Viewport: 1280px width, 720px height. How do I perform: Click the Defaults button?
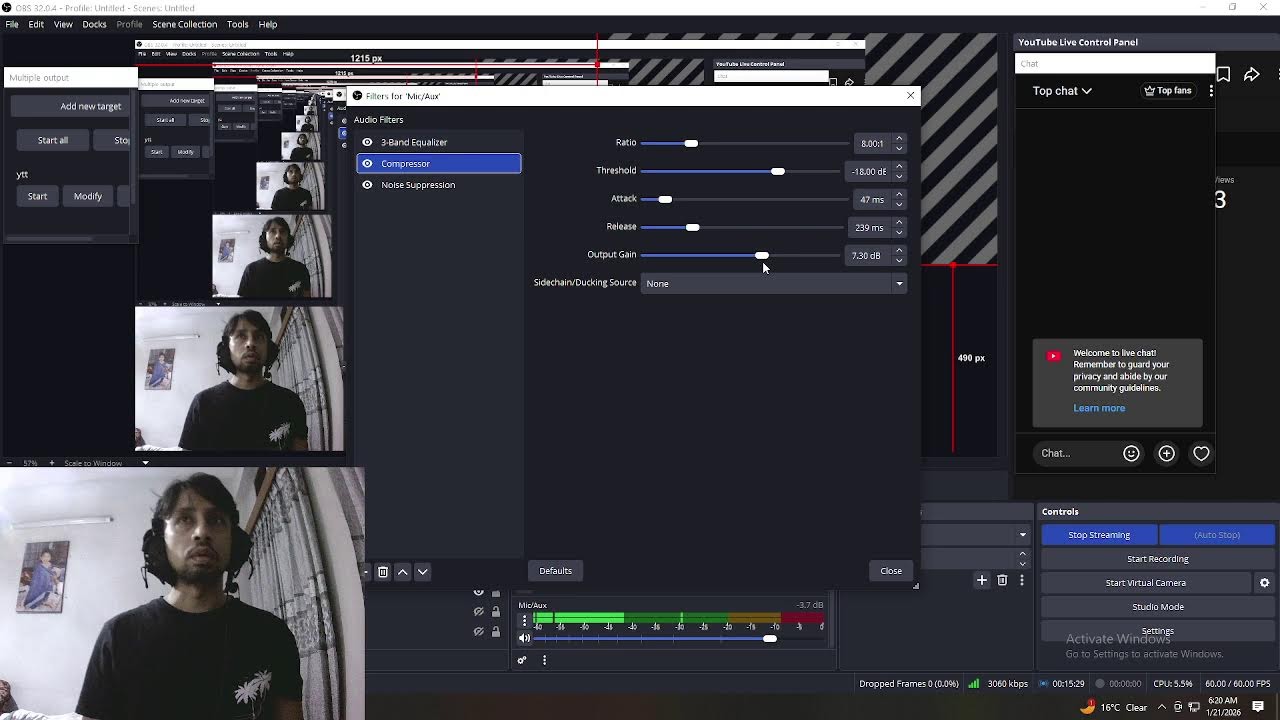[x=555, y=571]
